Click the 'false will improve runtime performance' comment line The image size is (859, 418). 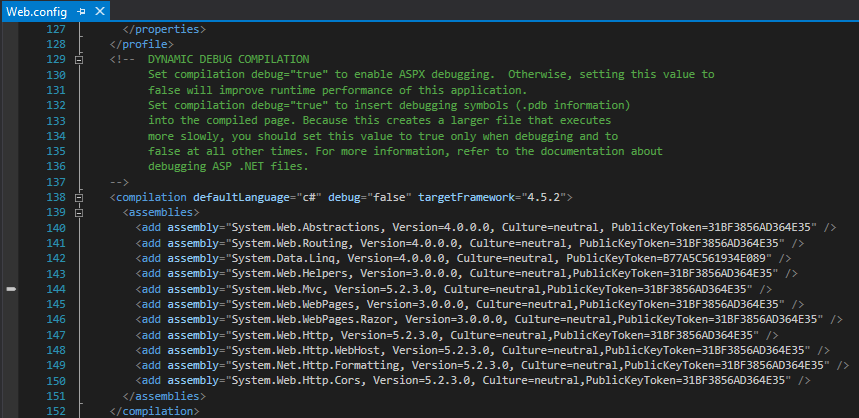[337, 90]
